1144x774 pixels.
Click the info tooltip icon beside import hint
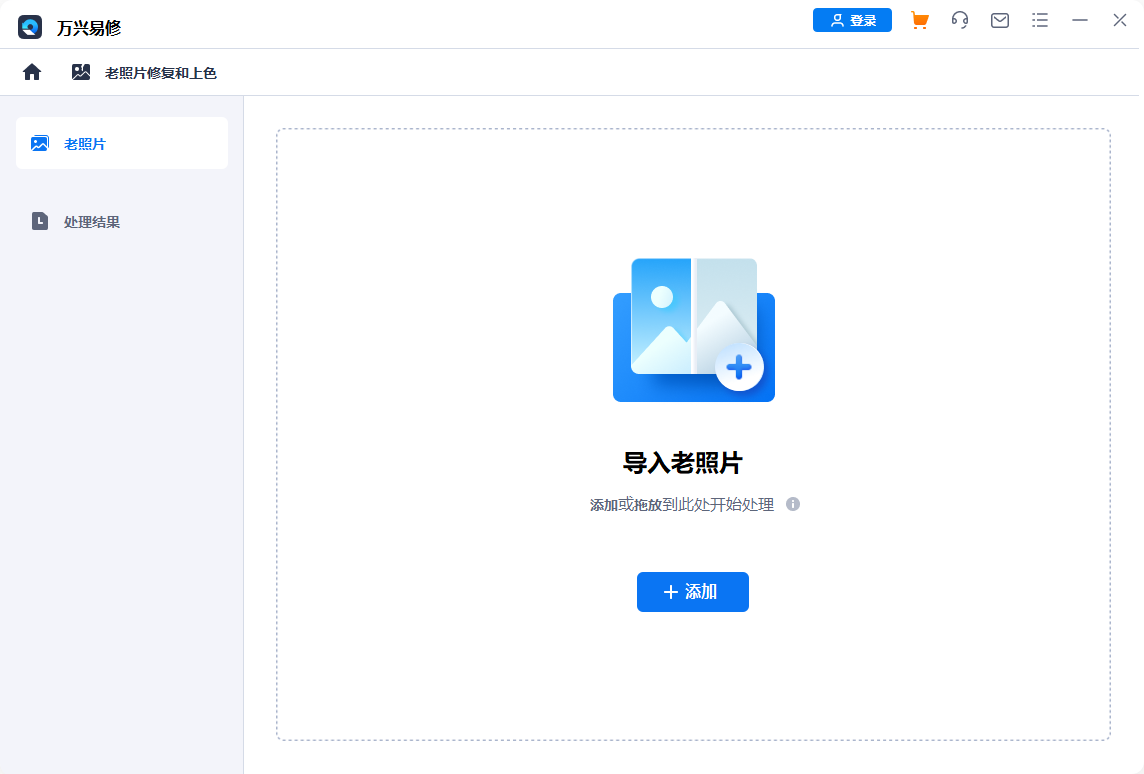point(793,505)
